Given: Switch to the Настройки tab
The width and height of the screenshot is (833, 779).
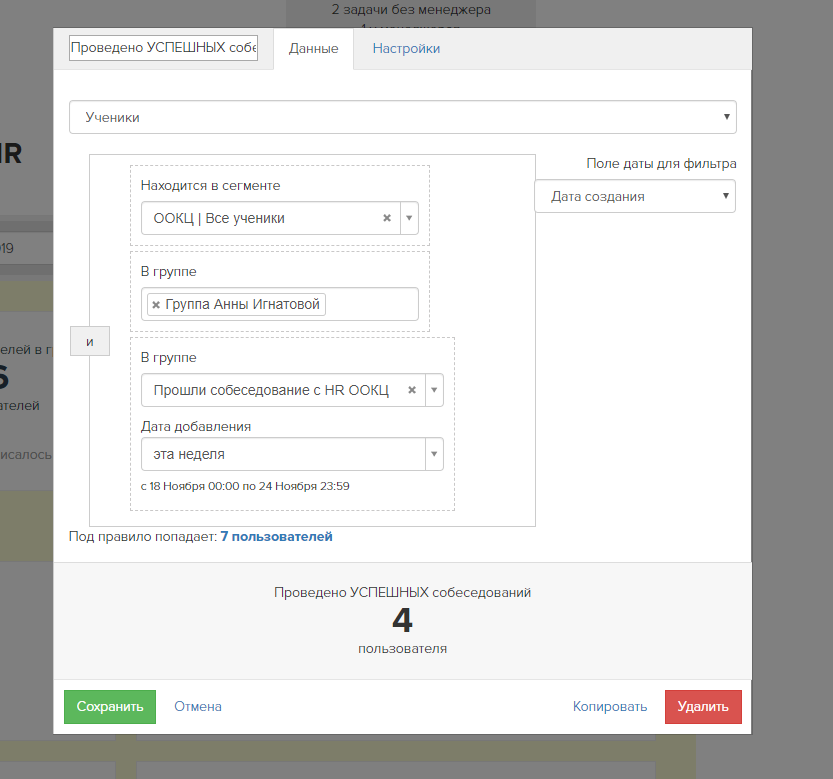Looking at the screenshot, I should [406, 48].
